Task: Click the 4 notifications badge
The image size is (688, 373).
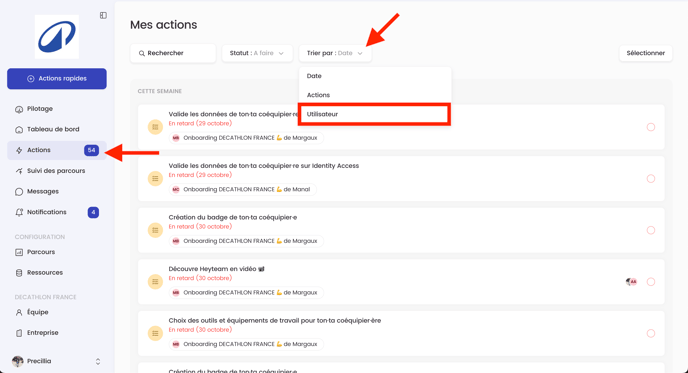Action: pyautogui.click(x=93, y=212)
